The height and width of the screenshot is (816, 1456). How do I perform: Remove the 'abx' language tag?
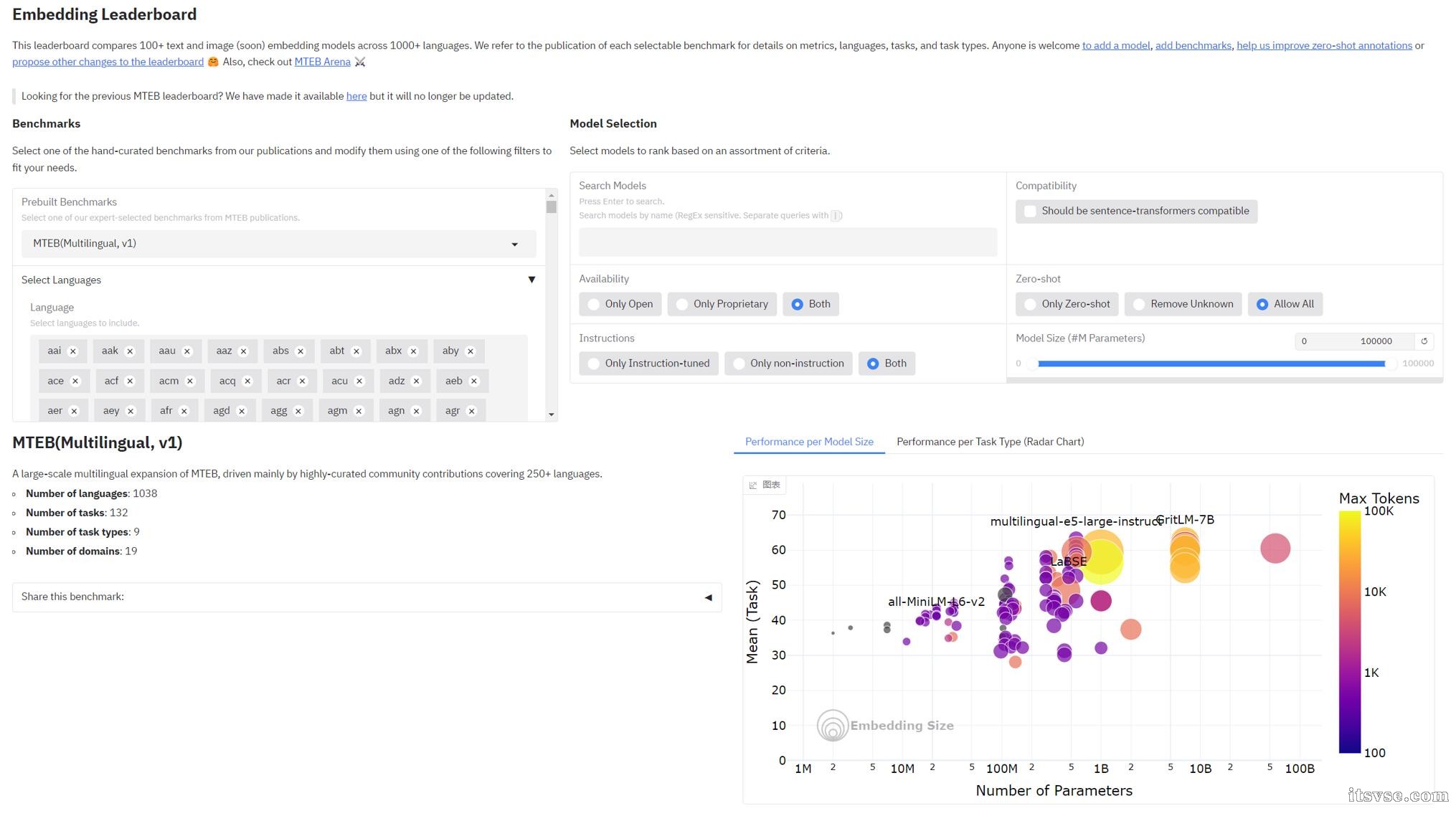click(413, 351)
